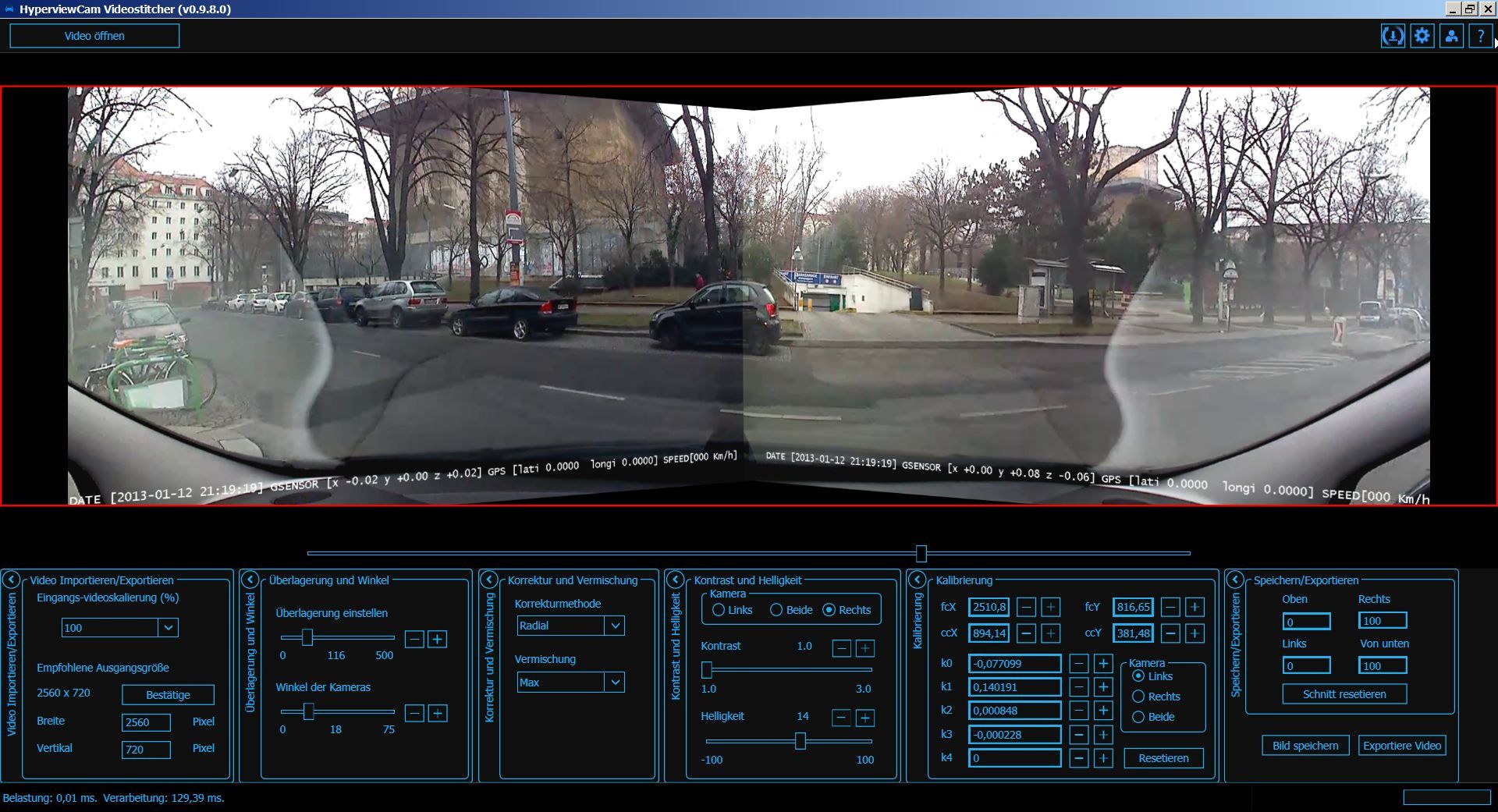The image size is (1498, 812).
Task: Select Beide camera in Kalibrierung panel
Action: tap(1153, 717)
